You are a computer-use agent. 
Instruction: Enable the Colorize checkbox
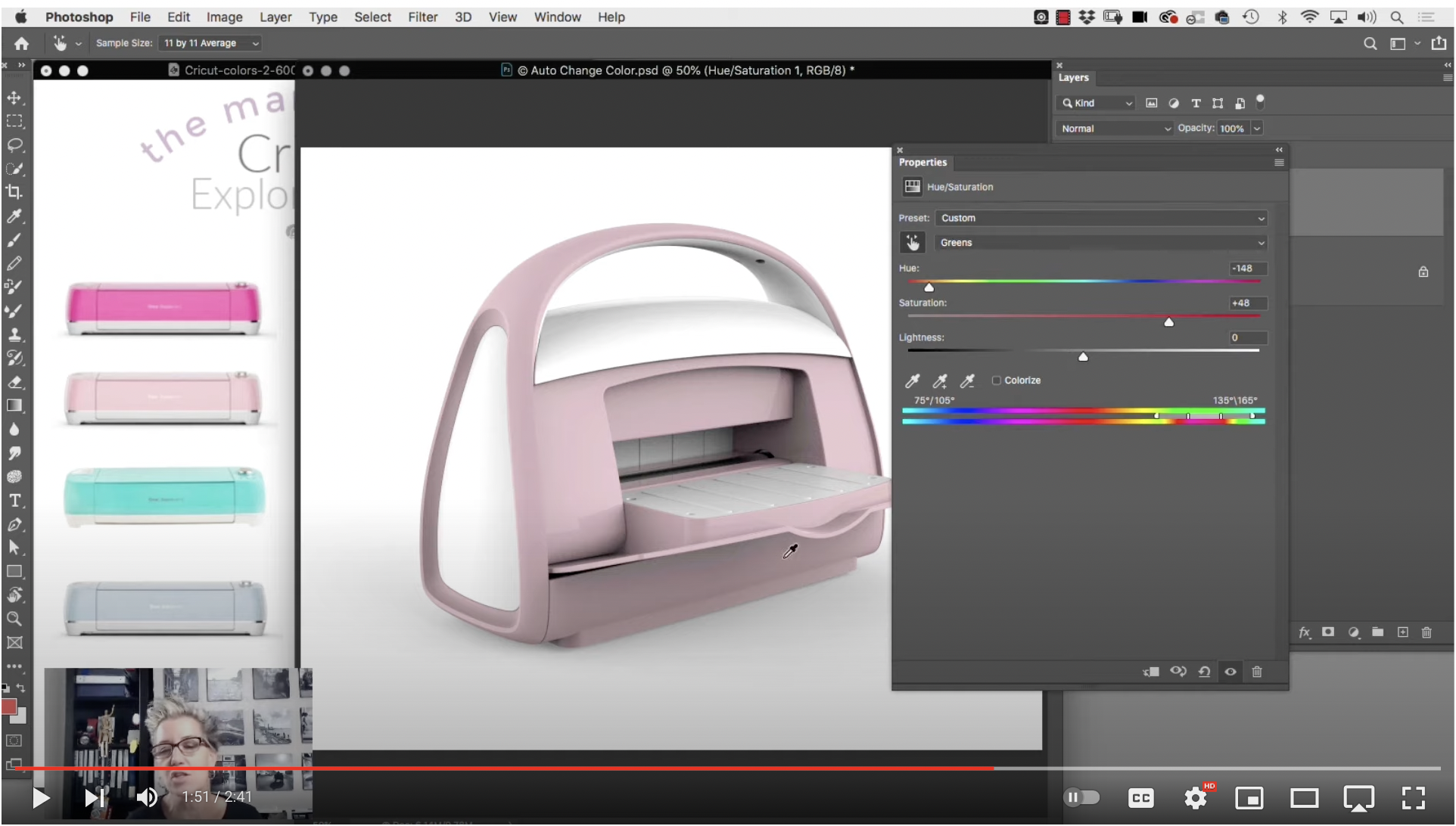point(997,380)
